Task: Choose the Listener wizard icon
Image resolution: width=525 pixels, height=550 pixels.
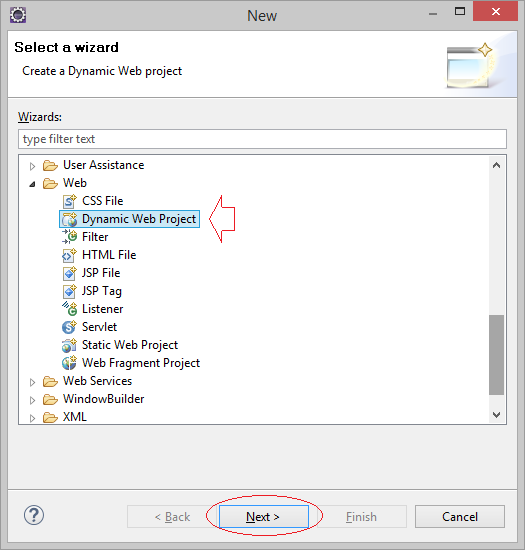Action: (69, 309)
